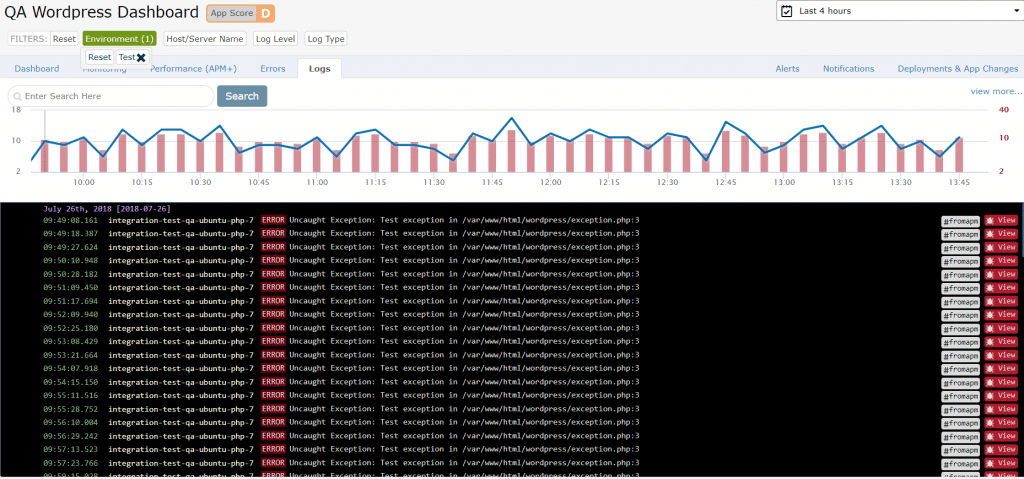The image size is (1024, 479).
Task: Click the Search button
Action: click(242, 96)
